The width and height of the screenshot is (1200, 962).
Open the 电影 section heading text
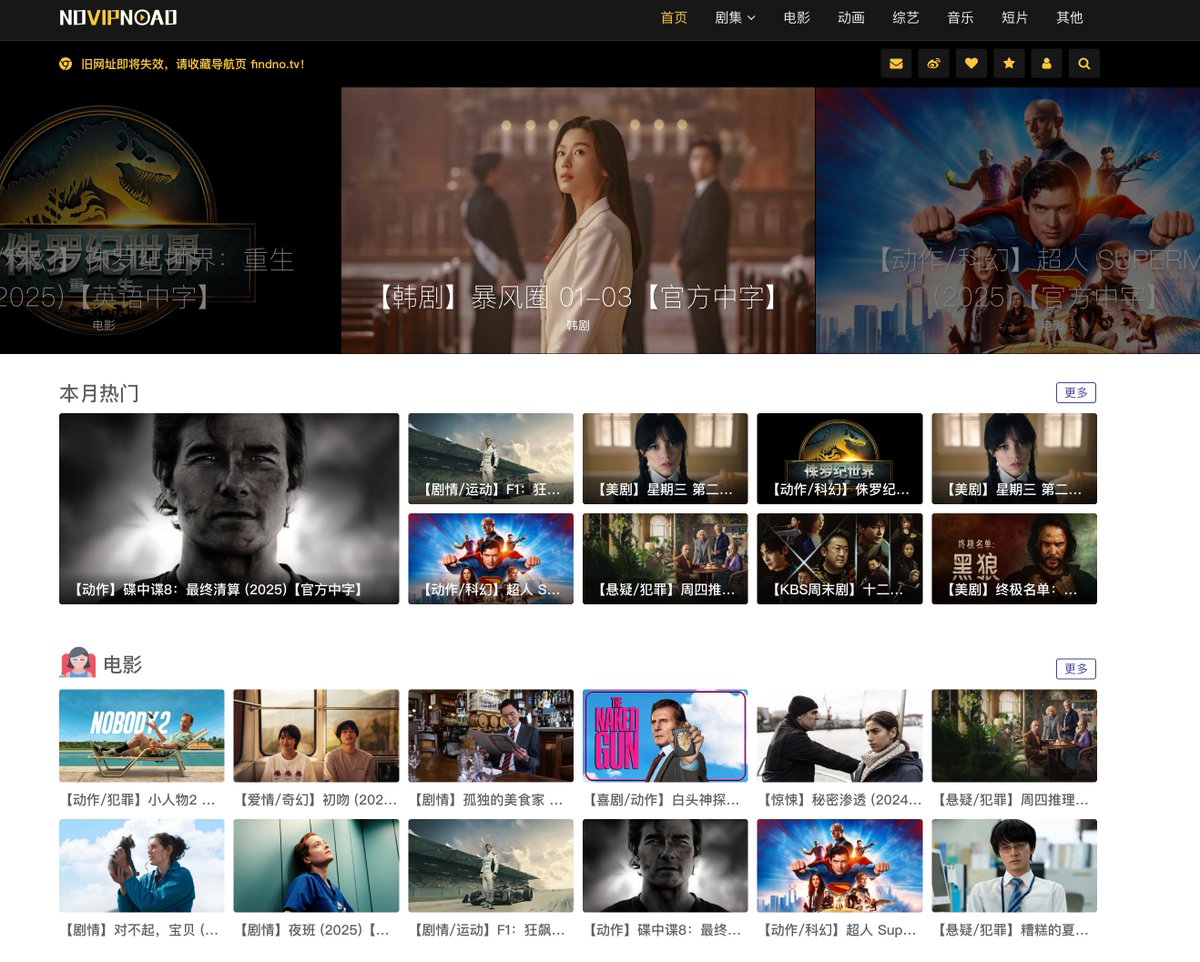pyautogui.click(x=122, y=664)
